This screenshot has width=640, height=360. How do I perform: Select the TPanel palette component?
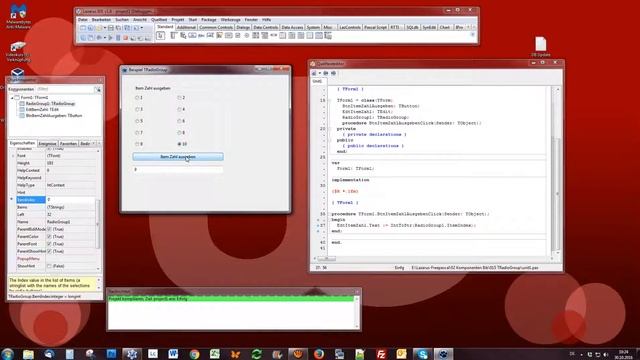coord(310,36)
